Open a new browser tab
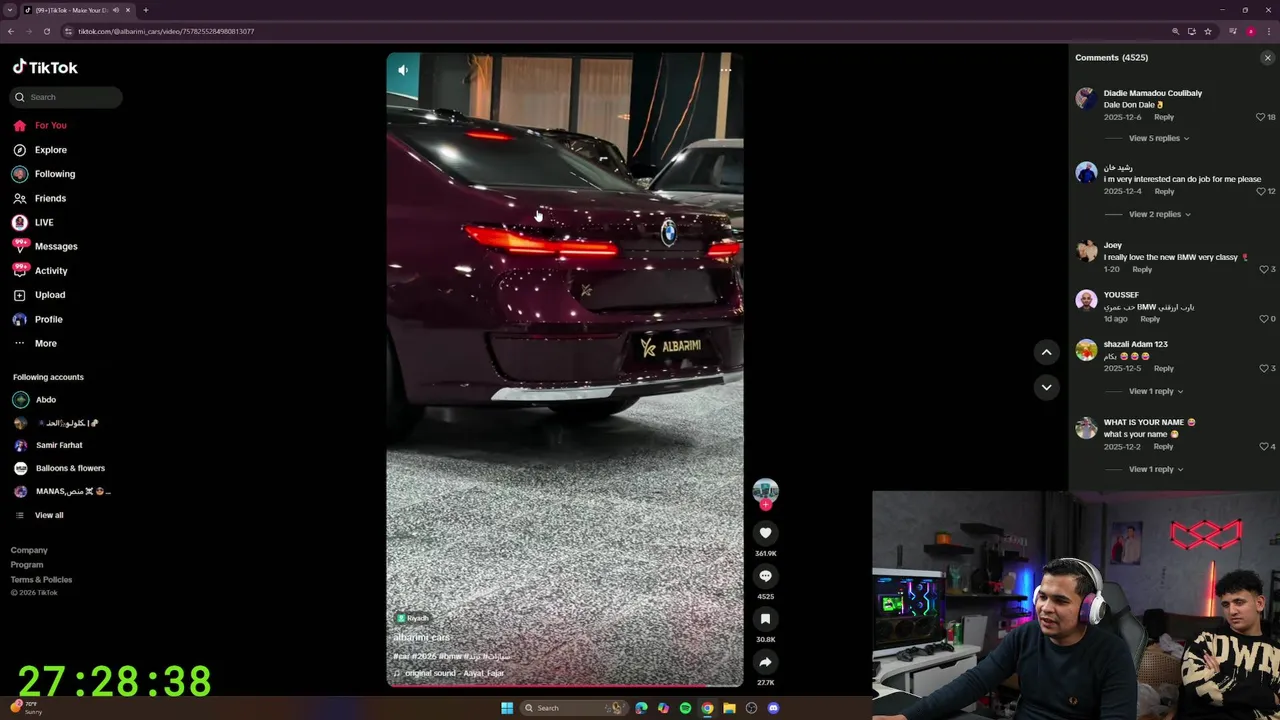The height and width of the screenshot is (720, 1280). tap(146, 10)
